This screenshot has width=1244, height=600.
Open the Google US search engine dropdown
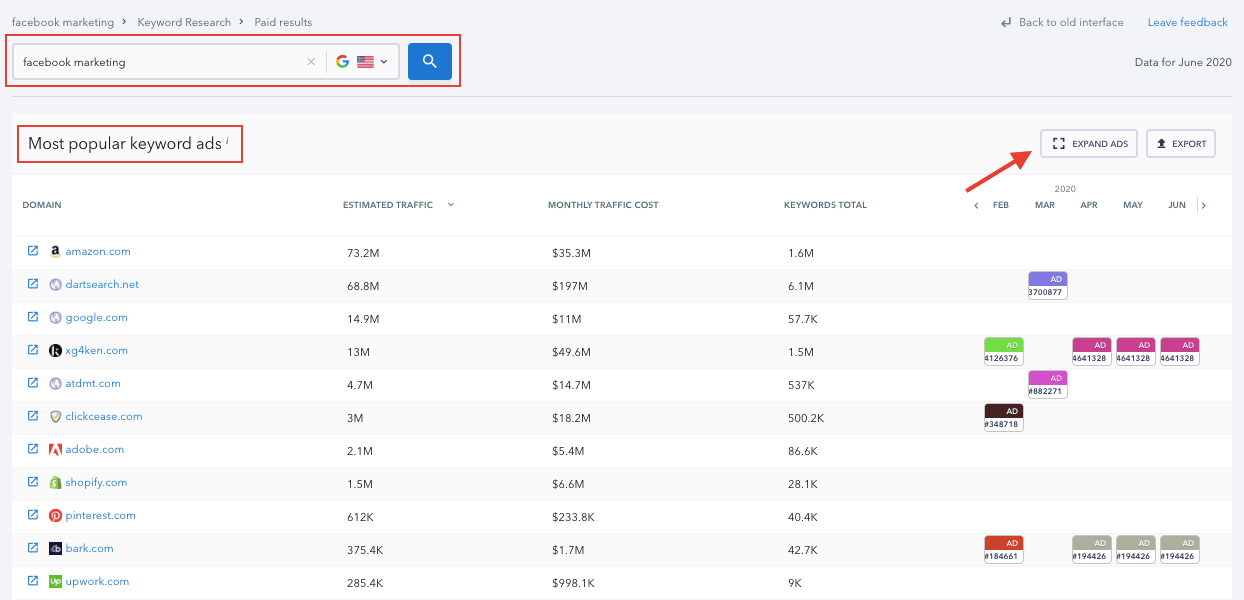[362, 62]
